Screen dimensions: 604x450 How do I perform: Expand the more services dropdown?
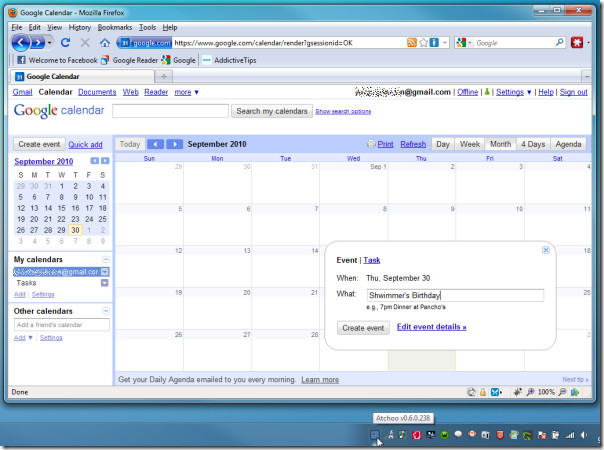186,92
